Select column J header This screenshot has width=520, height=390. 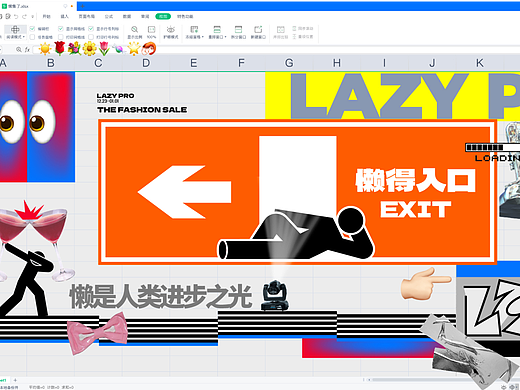(x=432, y=63)
